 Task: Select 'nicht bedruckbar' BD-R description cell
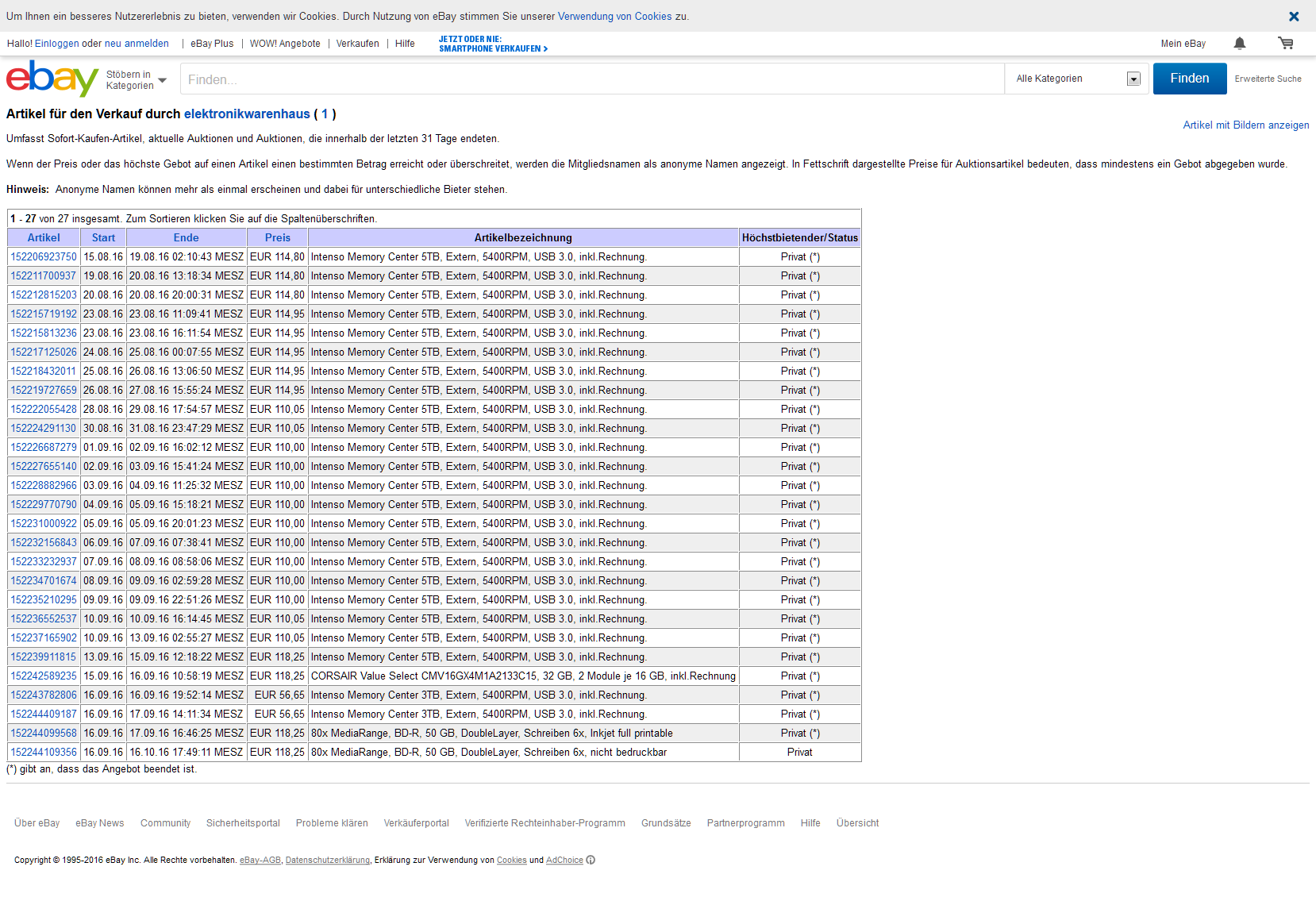point(523,753)
